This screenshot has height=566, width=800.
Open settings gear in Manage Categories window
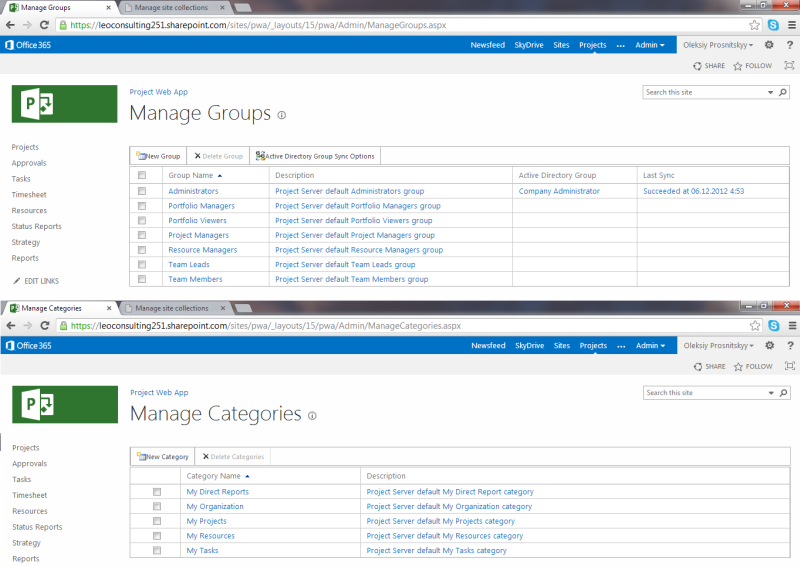[x=769, y=346]
